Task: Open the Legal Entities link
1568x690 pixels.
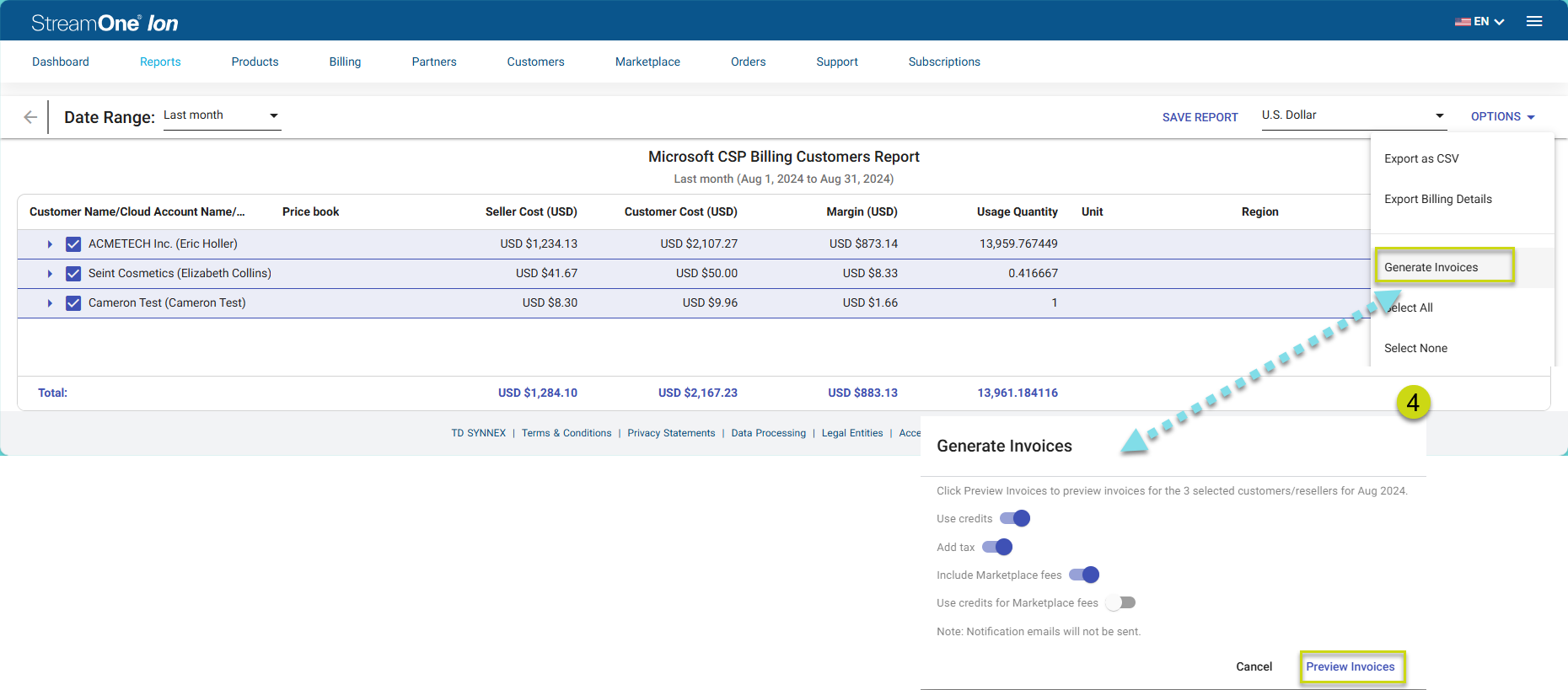Action: 852,433
